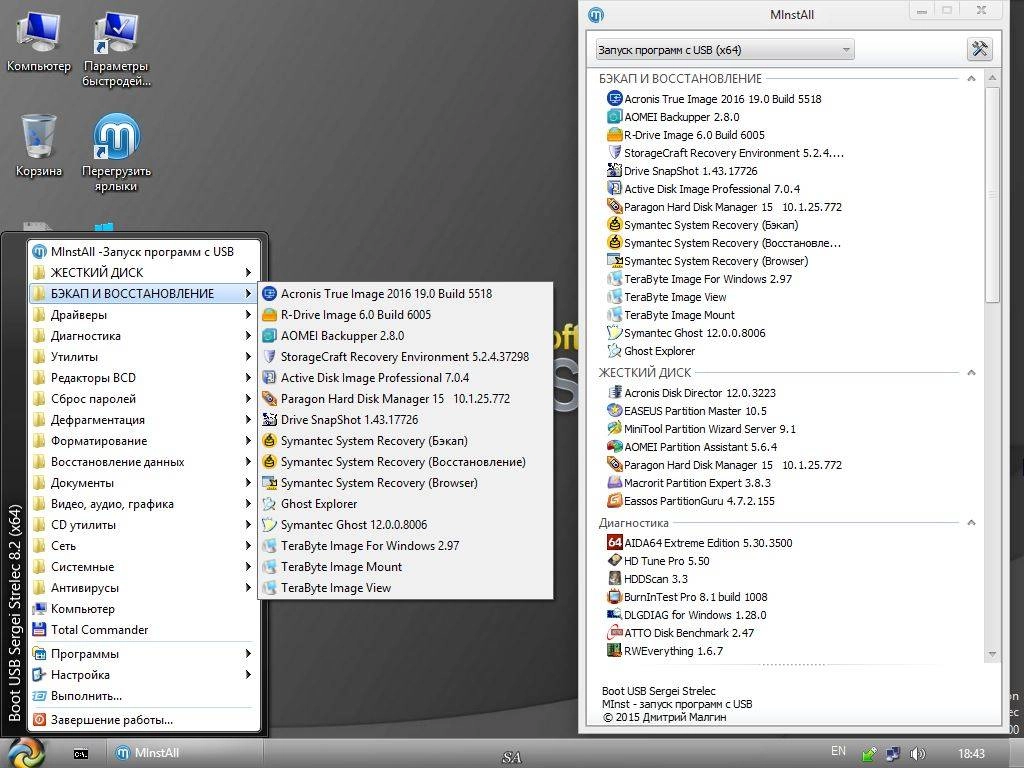The image size is (1024, 768).
Task: Open the Диагностика start menu item
Action: coord(143,336)
